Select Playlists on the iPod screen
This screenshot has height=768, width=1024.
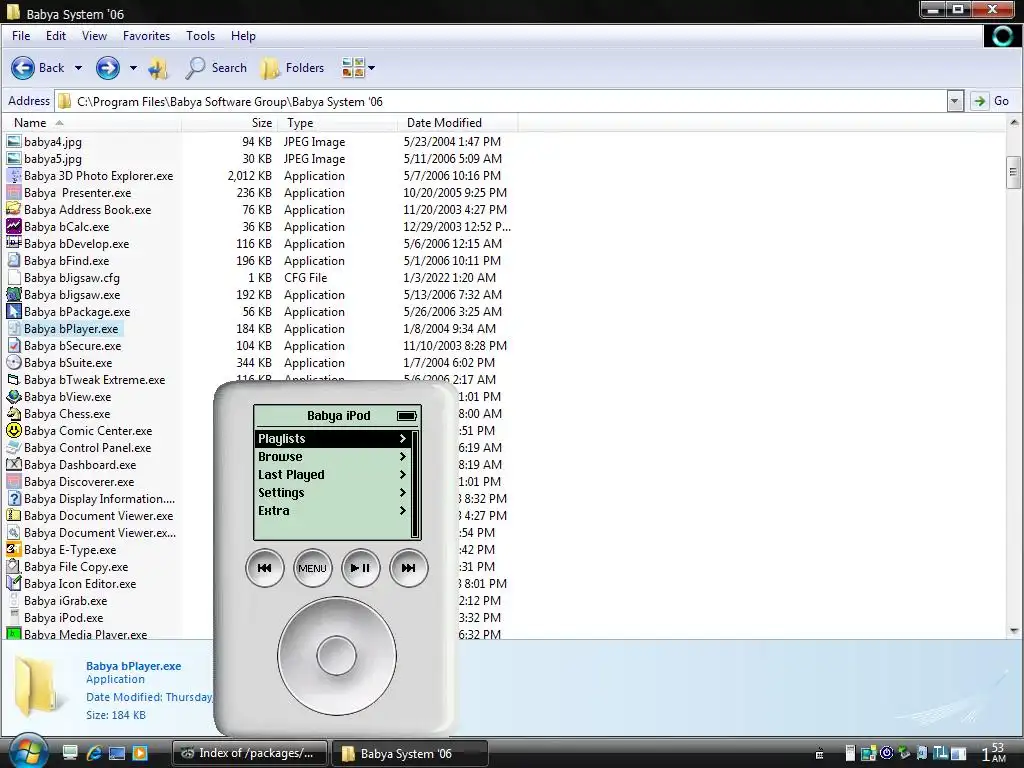tap(332, 439)
